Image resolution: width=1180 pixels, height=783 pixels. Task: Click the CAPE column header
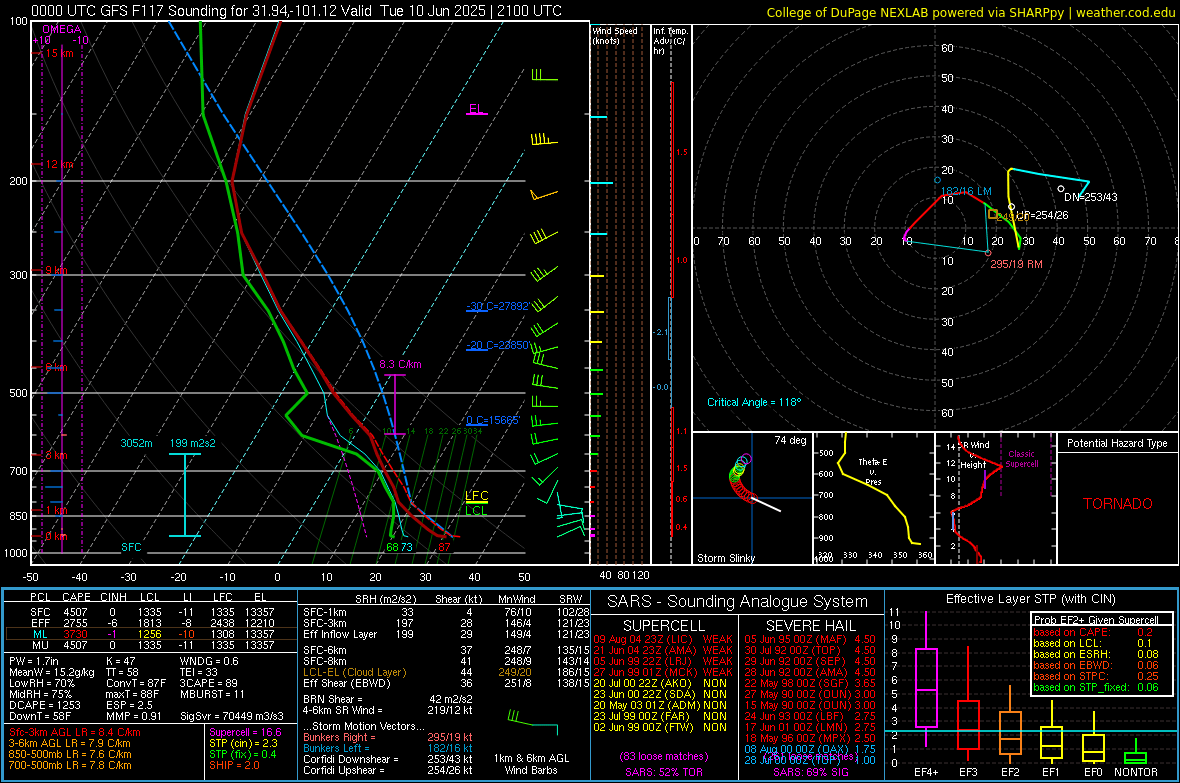(x=76, y=598)
